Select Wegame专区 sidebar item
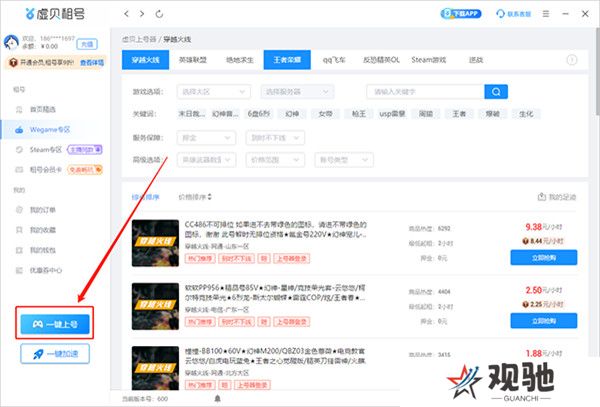 click(50, 130)
